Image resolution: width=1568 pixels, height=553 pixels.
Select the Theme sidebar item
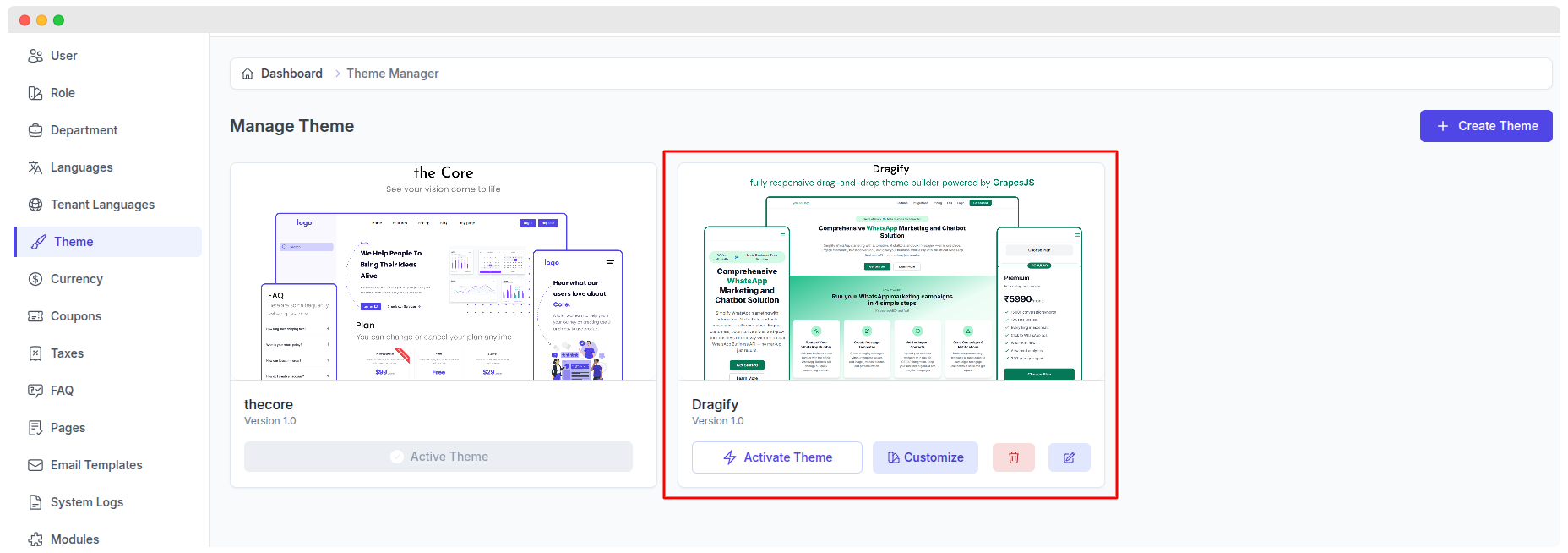coord(73,242)
